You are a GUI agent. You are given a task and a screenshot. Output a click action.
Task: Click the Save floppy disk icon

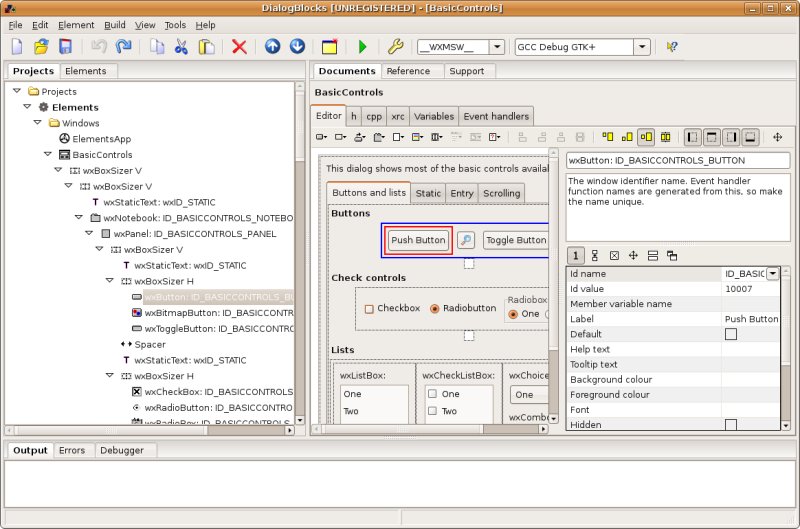click(x=65, y=47)
